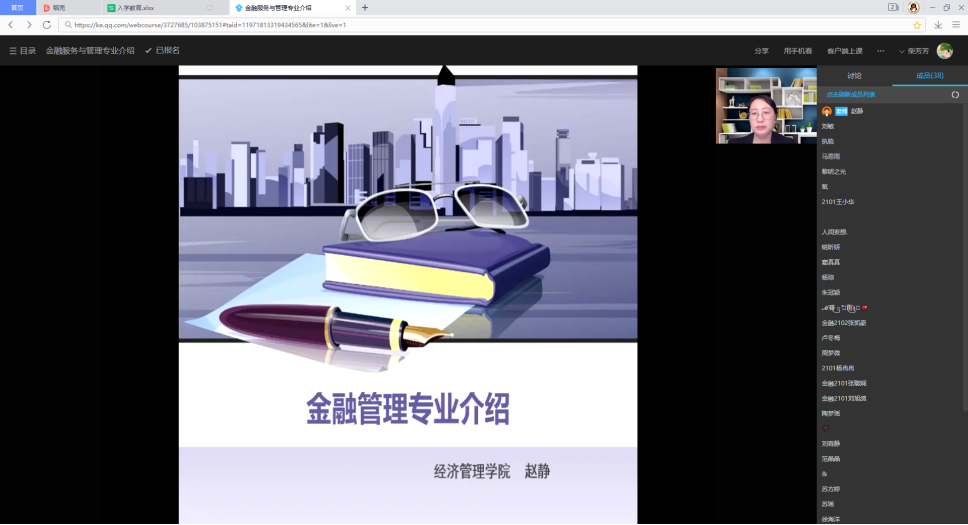
Task: Open a new browser tab with plus
Action: point(365,7)
